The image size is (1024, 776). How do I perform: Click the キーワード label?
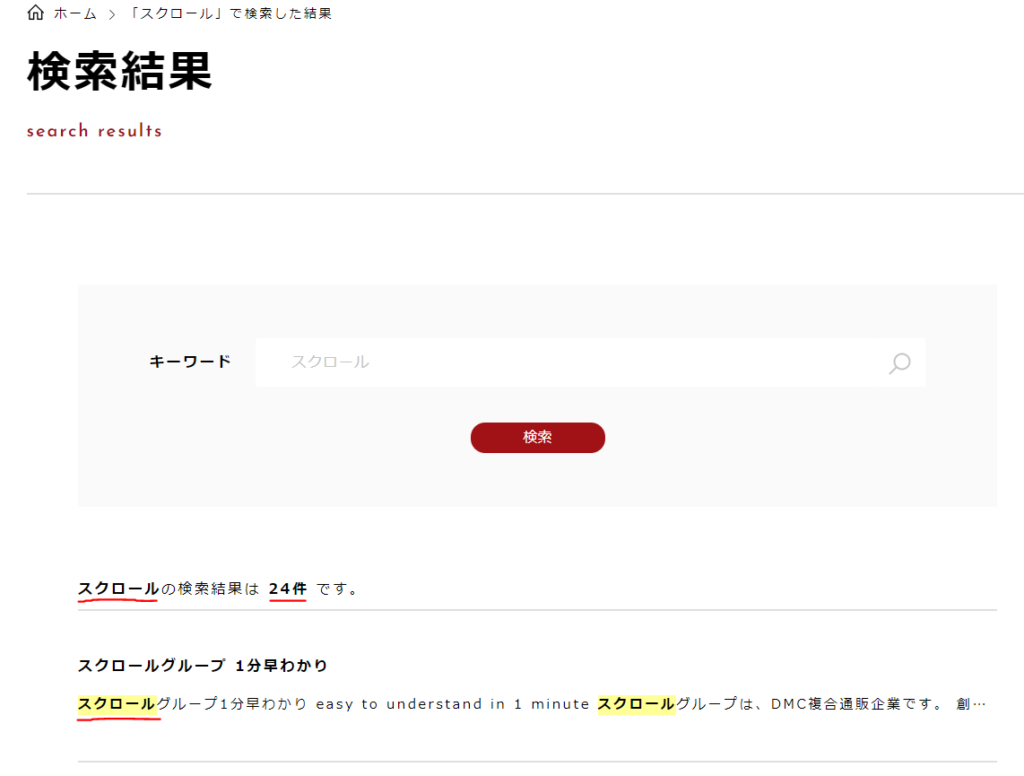[x=190, y=361]
